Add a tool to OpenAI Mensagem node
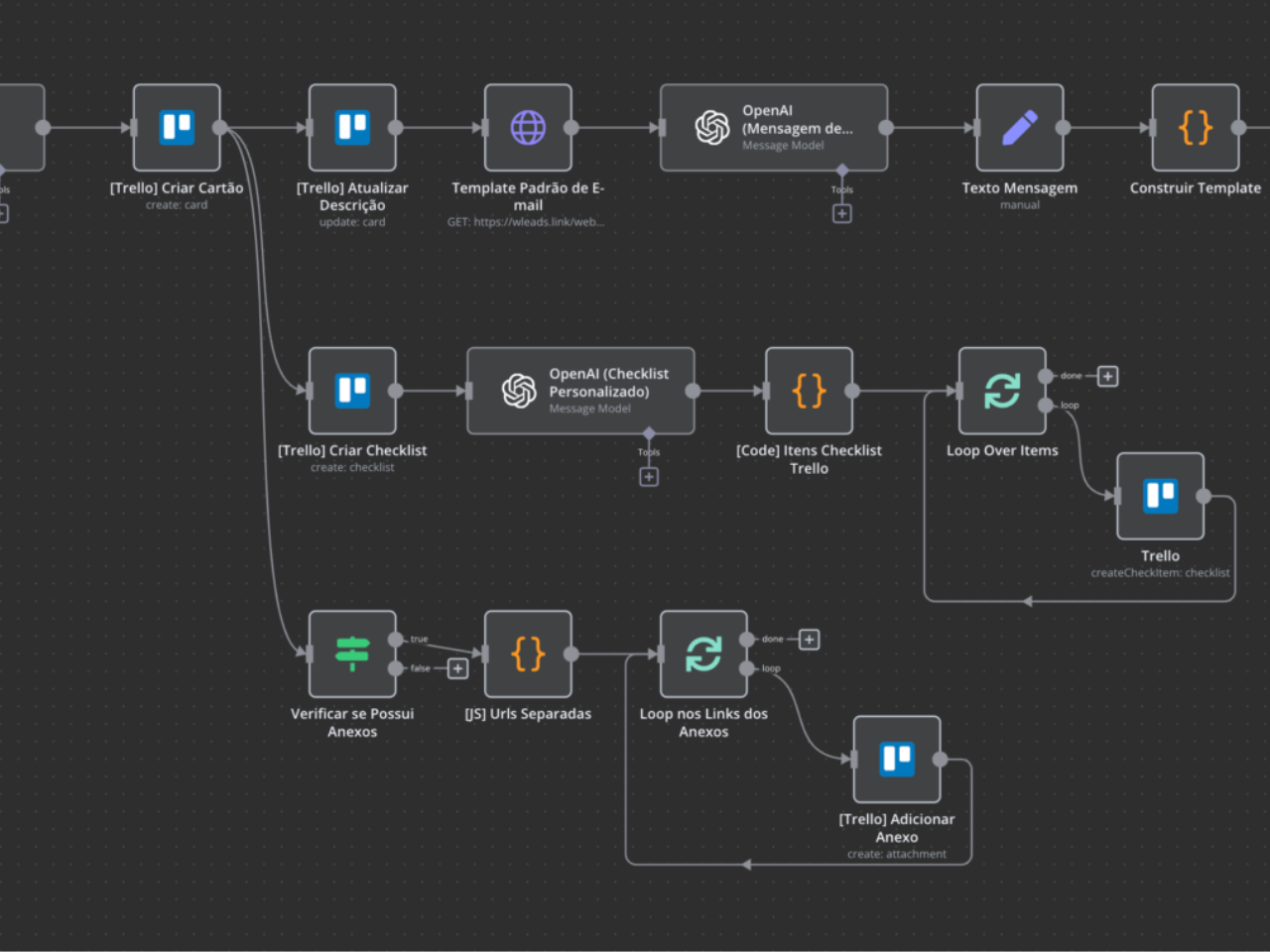This screenshot has height=952, width=1270. pyautogui.click(x=841, y=213)
